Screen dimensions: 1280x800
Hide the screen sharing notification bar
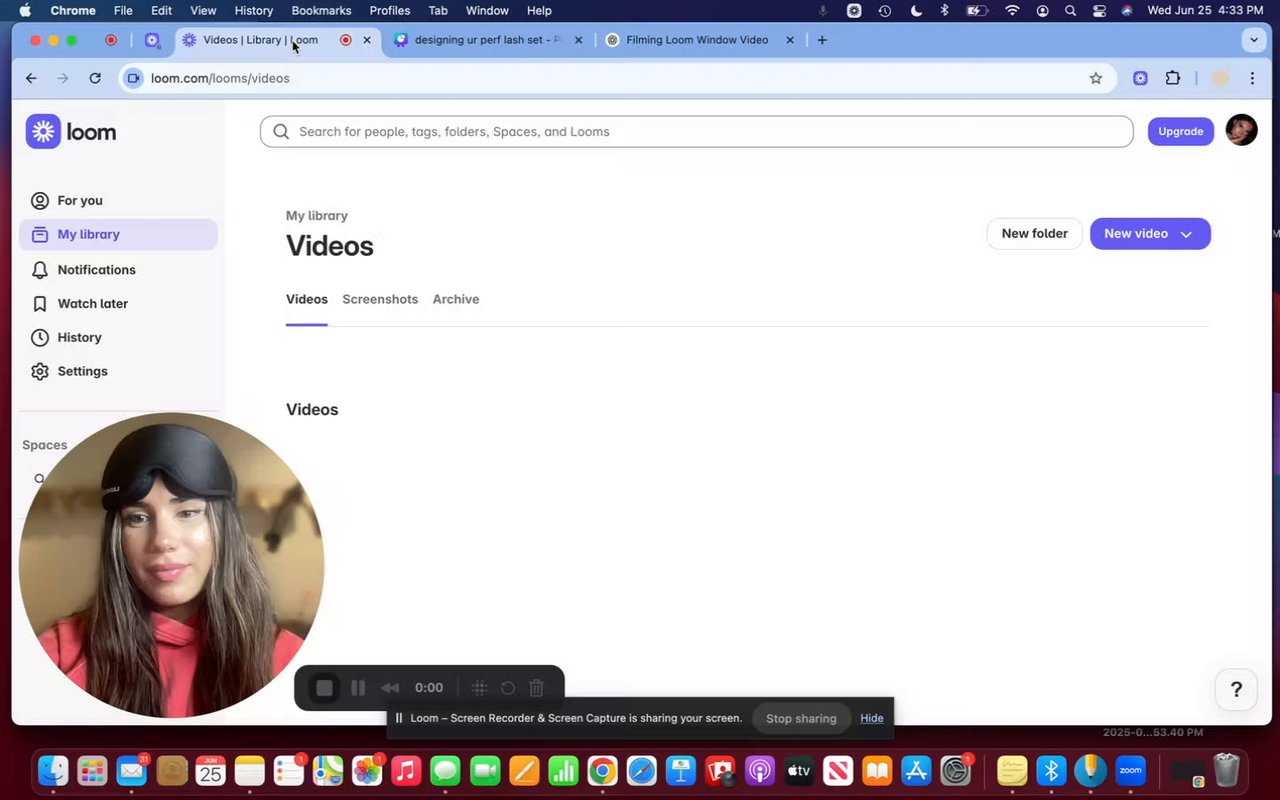[x=872, y=718]
